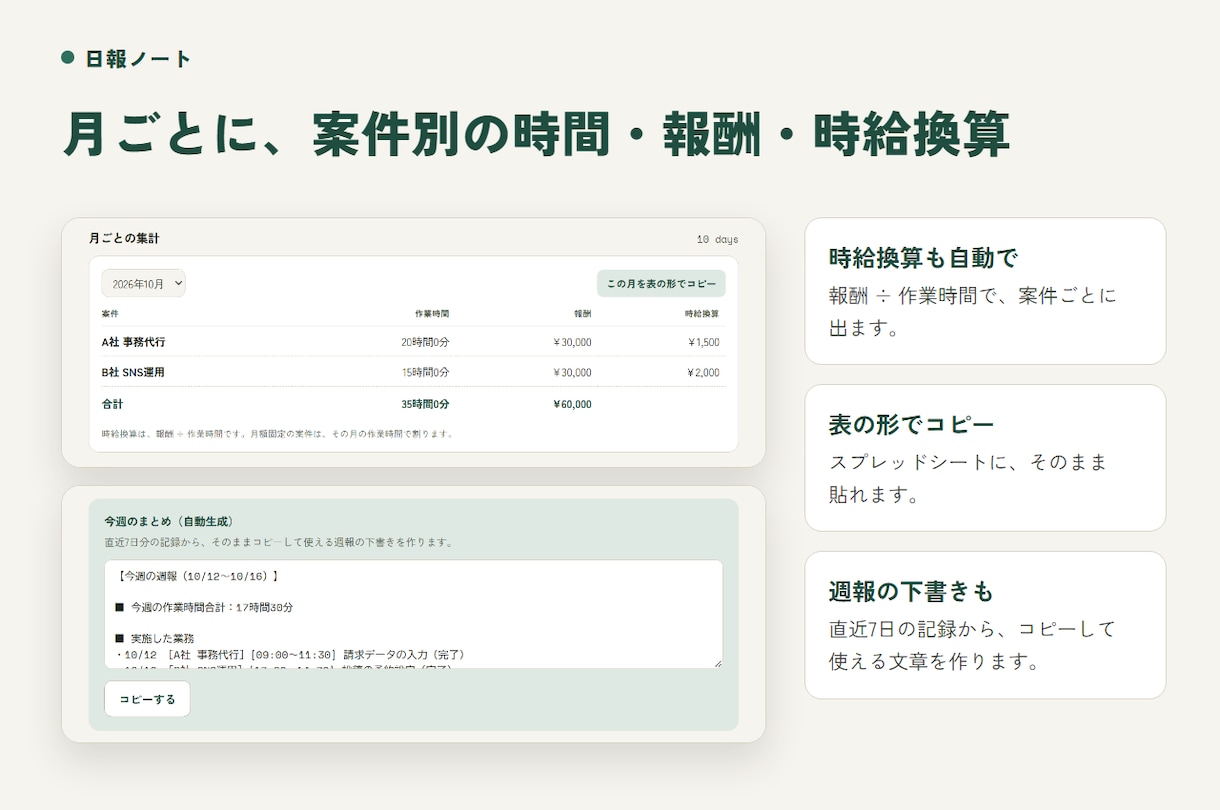This screenshot has height=810, width=1220.
Task: Click the 20時間0分 work time cell
Action: tap(425, 342)
